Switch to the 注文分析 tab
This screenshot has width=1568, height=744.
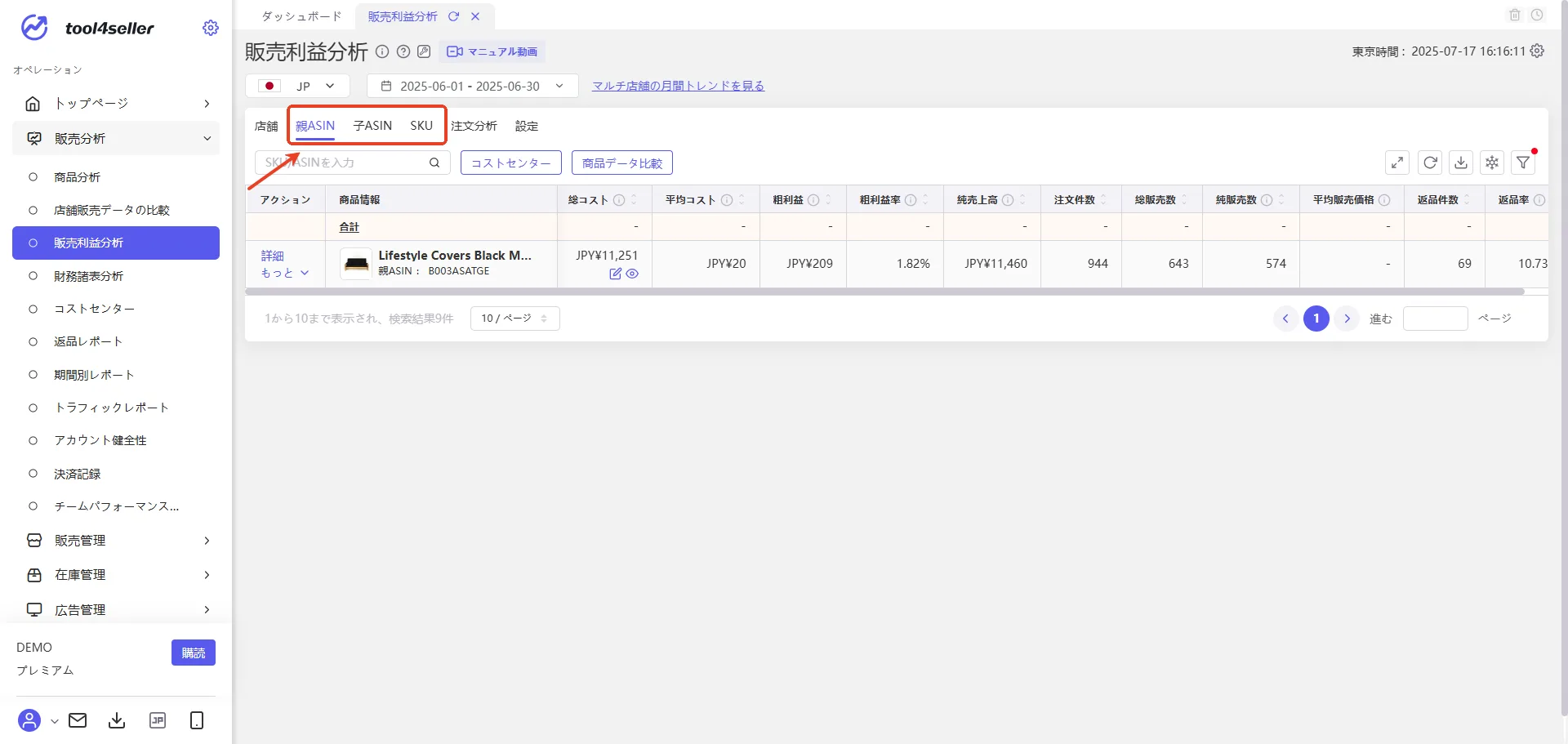[x=474, y=126]
